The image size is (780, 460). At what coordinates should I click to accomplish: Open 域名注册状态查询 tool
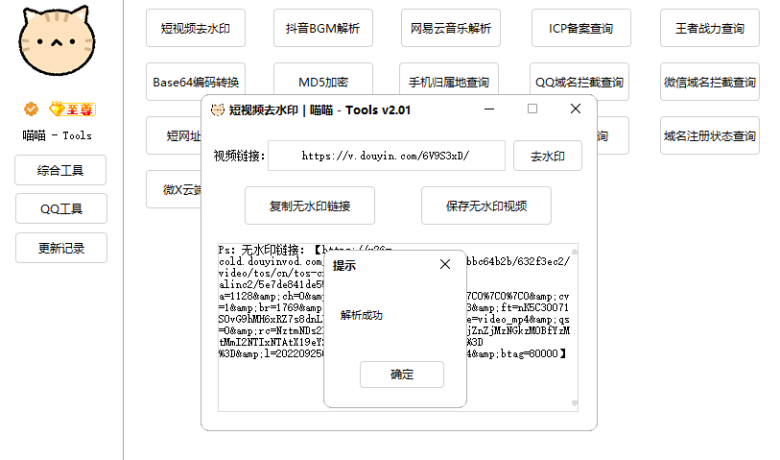click(710, 135)
